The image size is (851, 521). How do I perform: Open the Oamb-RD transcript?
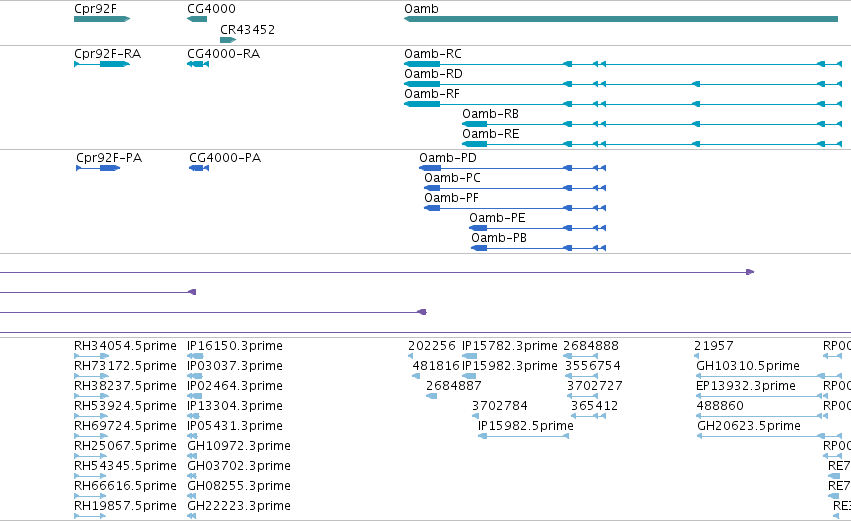623,84
